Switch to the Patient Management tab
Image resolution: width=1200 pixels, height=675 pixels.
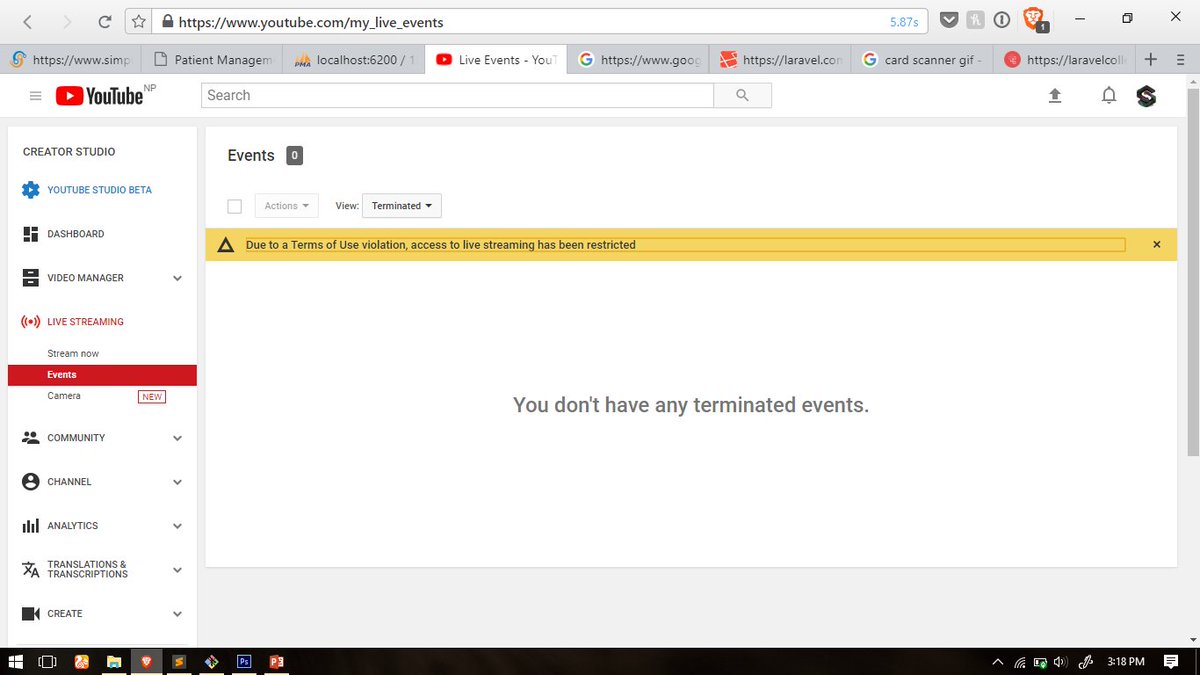pyautogui.click(x=213, y=60)
